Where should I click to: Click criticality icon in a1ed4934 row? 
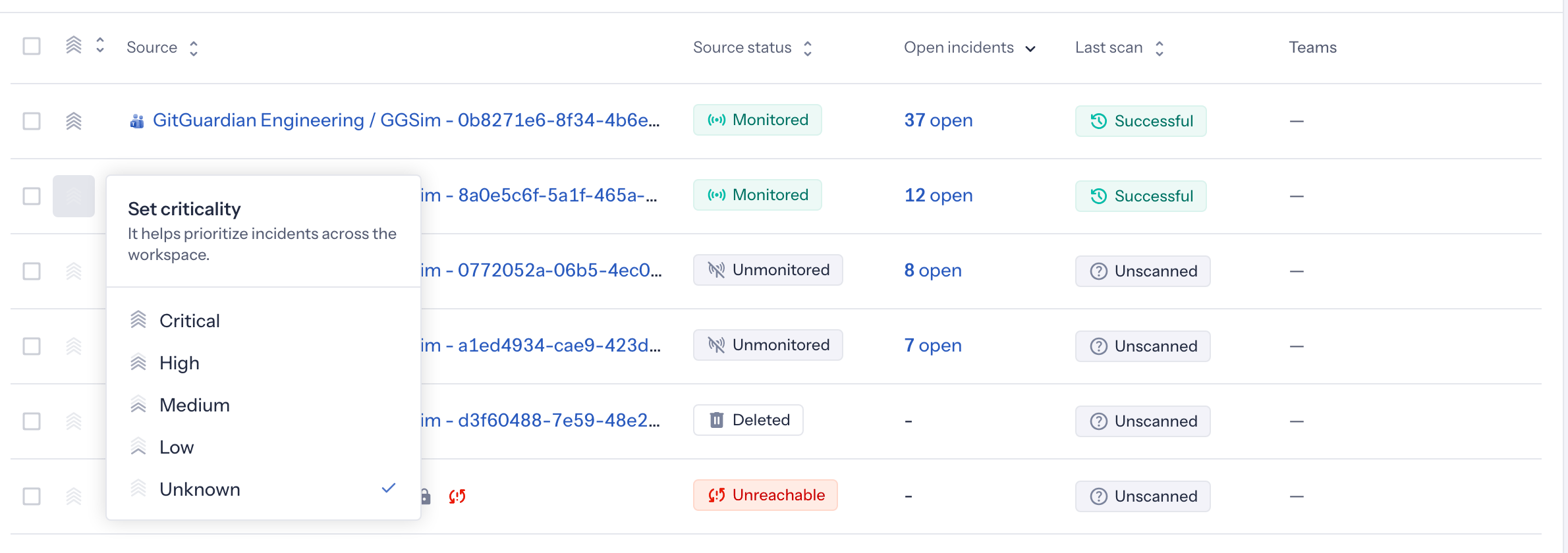point(74,346)
